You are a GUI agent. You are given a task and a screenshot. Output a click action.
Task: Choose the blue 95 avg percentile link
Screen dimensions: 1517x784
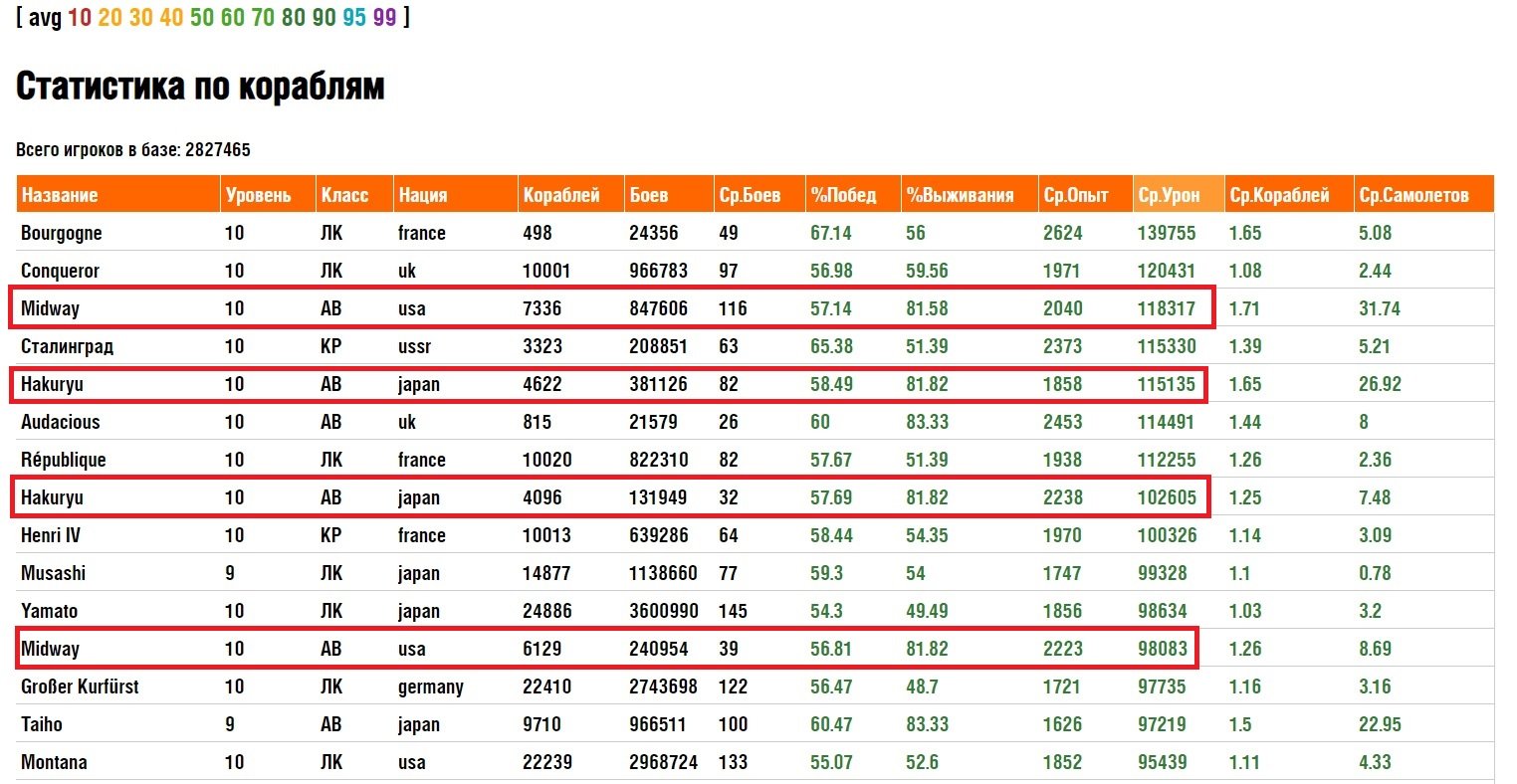(x=354, y=18)
